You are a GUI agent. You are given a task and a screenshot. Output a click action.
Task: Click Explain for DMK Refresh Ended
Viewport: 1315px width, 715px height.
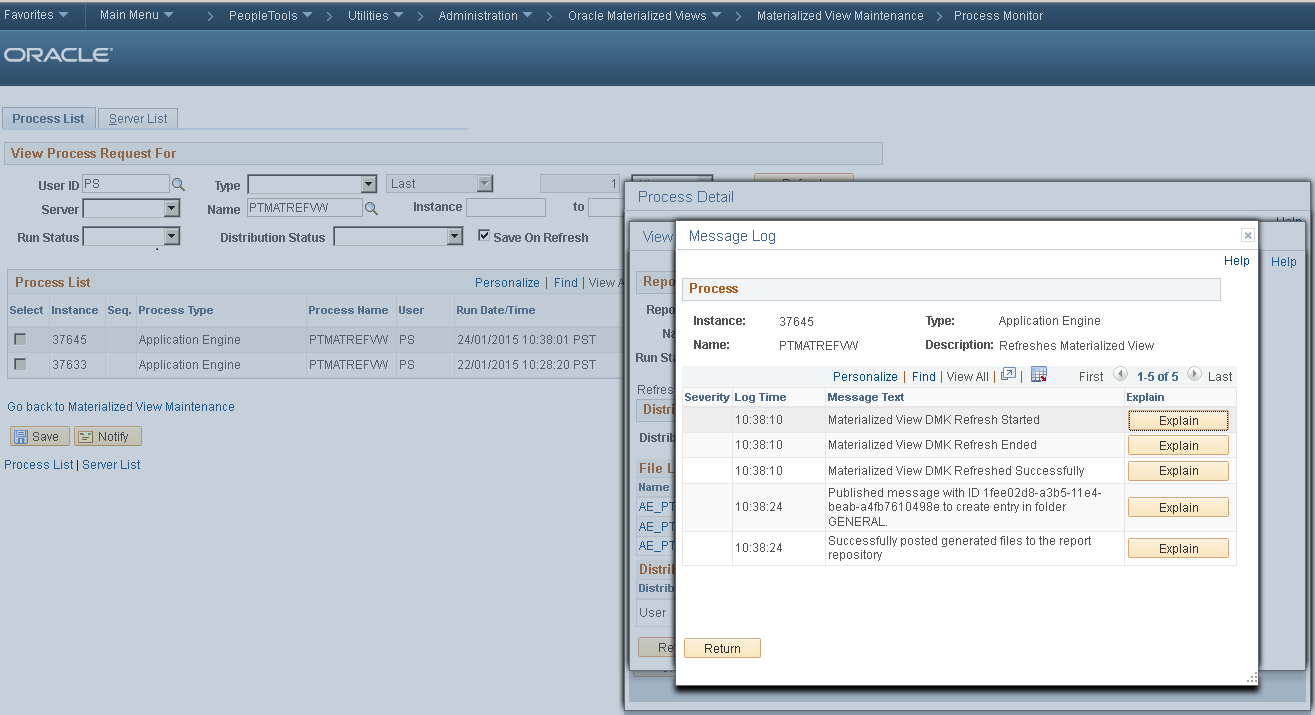(x=1178, y=446)
